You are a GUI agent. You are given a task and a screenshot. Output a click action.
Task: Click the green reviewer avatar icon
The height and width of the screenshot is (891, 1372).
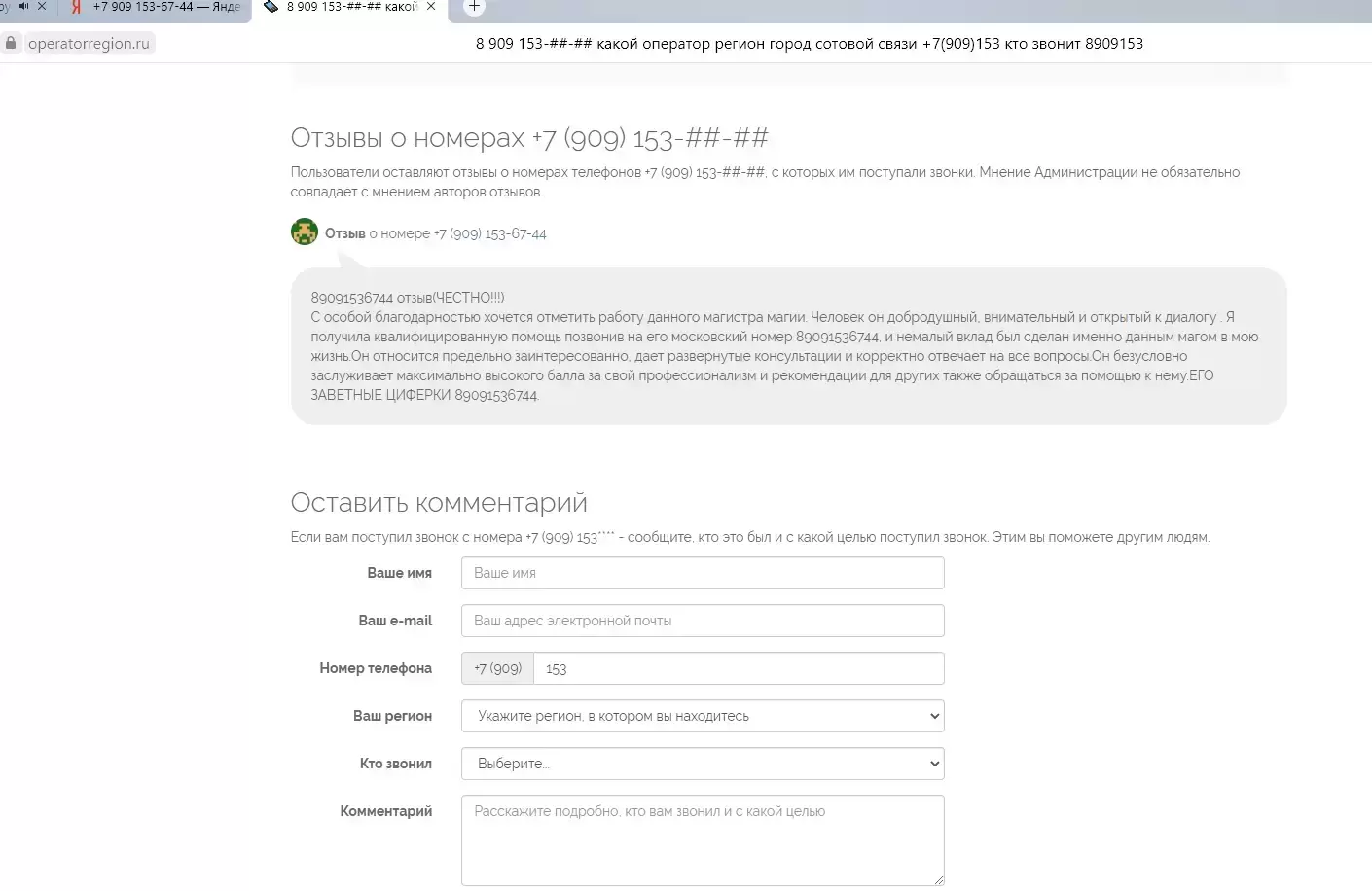tap(305, 232)
